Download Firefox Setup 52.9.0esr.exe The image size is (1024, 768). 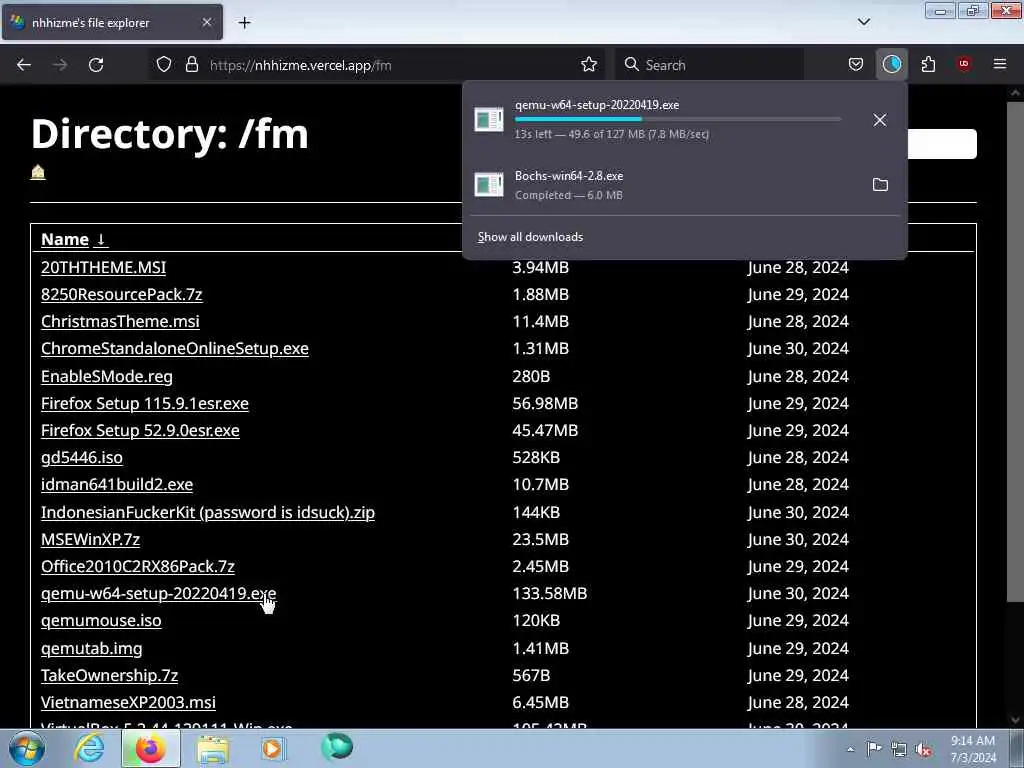[x=140, y=430]
